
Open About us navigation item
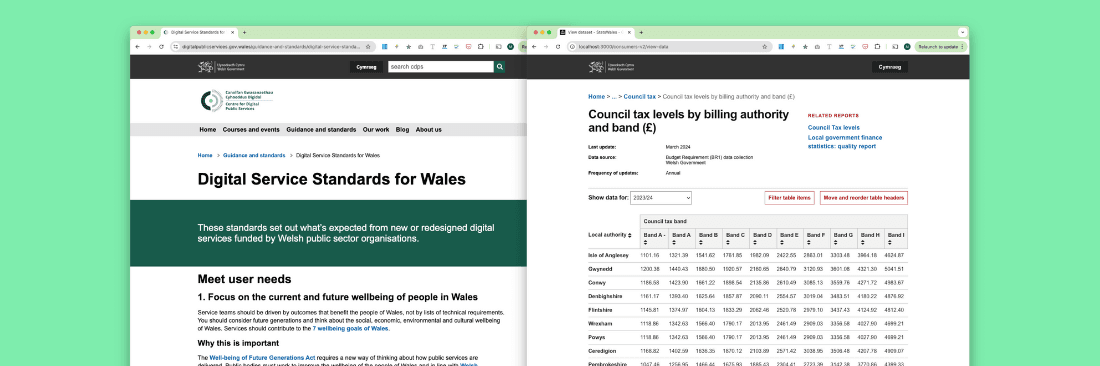pos(429,130)
